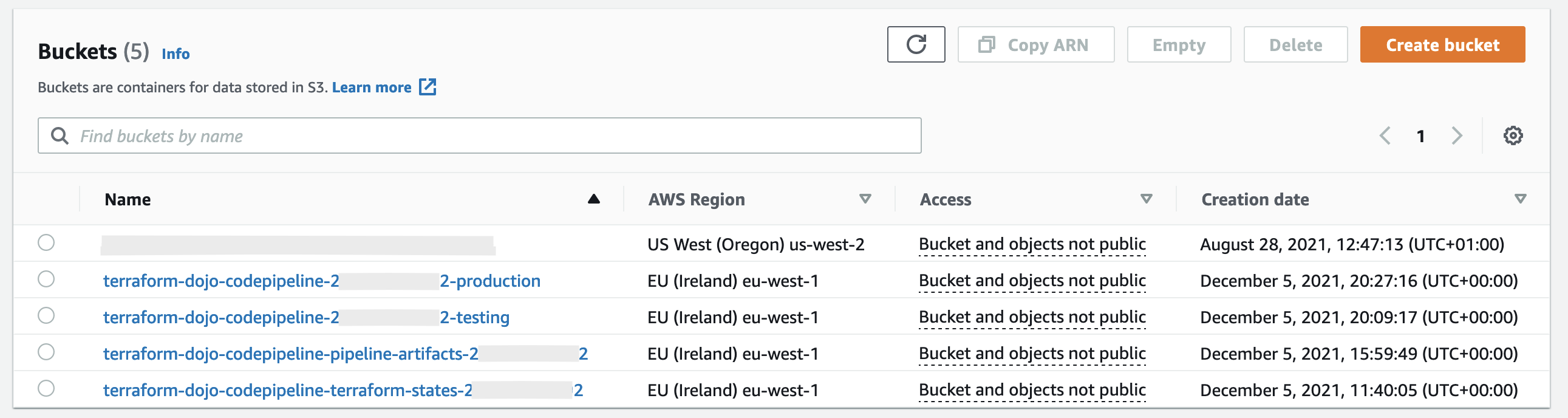Click the search magnifier icon

[x=60, y=135]
